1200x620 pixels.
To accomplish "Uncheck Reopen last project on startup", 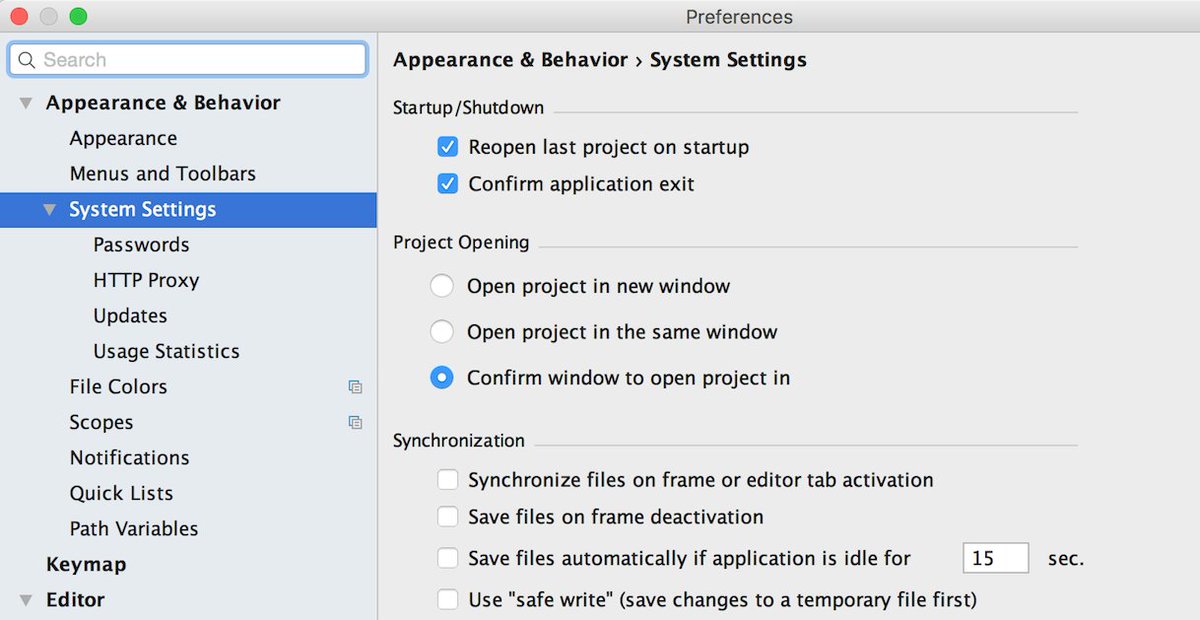I will tap(448, 148).
